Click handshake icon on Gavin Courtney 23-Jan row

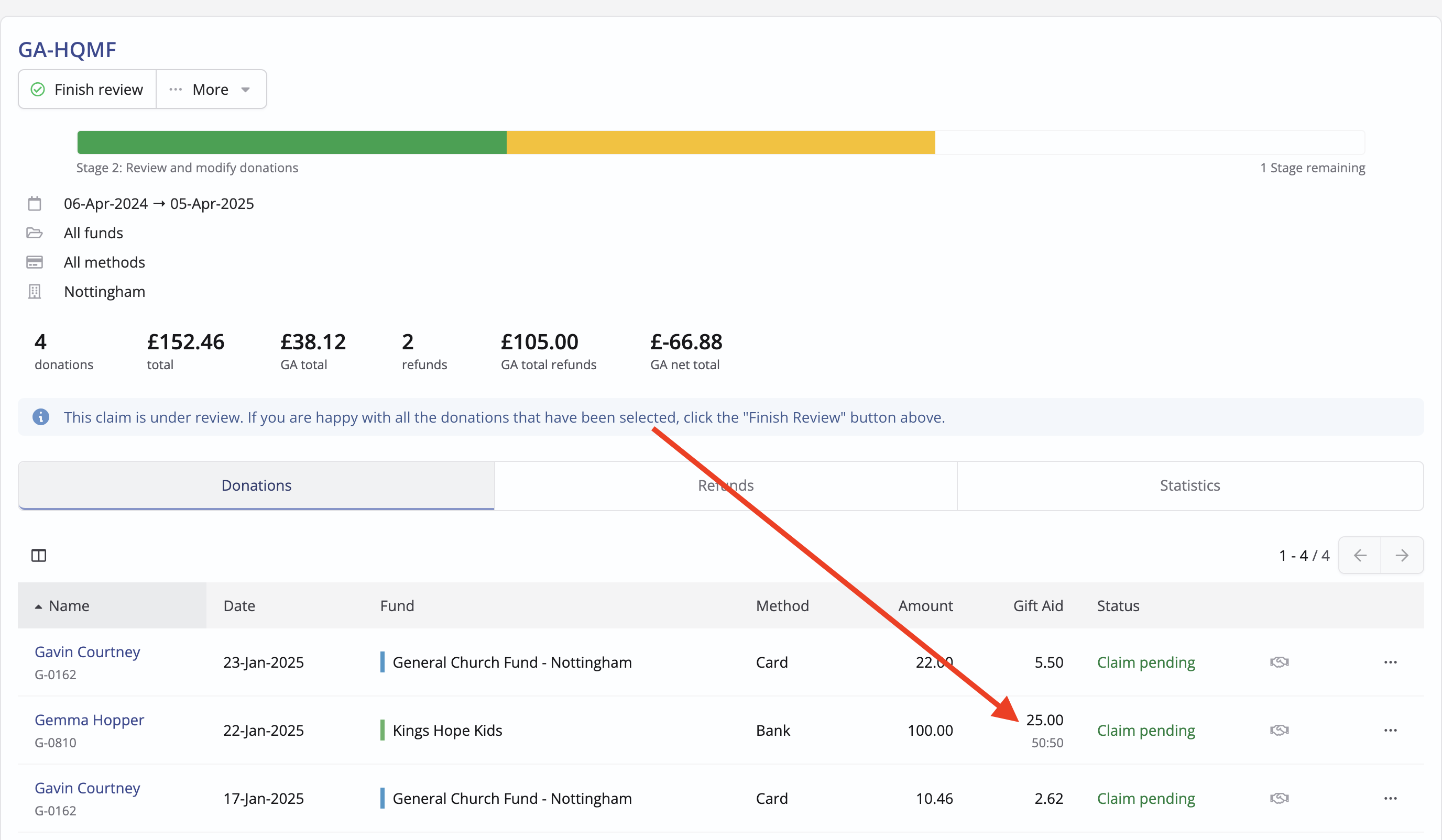point(1279,662)
